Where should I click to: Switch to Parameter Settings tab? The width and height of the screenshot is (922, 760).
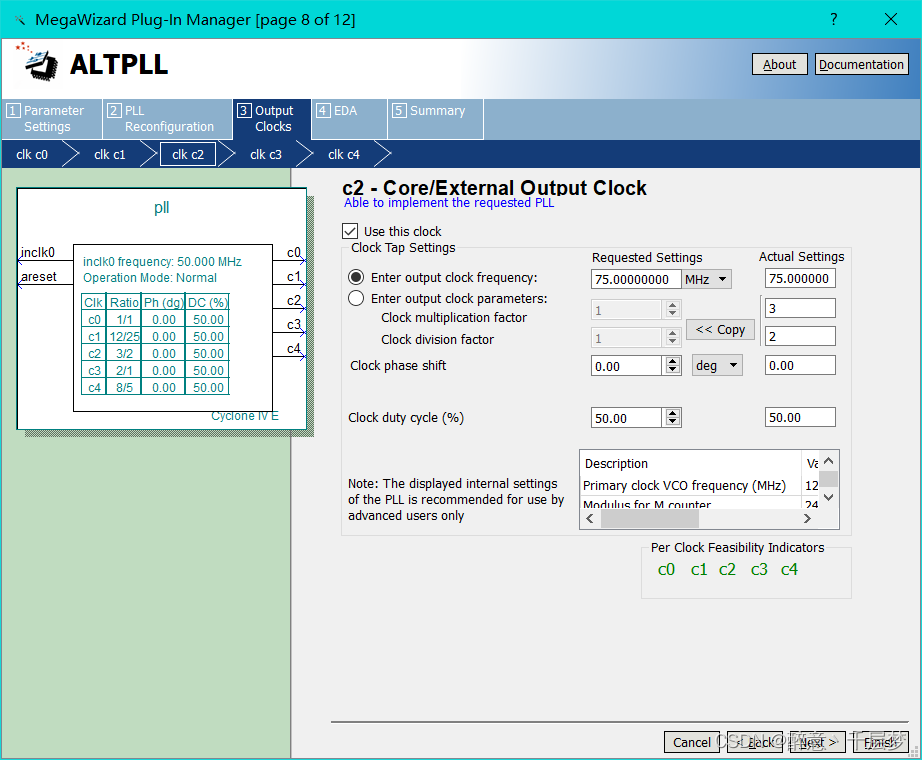pos(52,118)
